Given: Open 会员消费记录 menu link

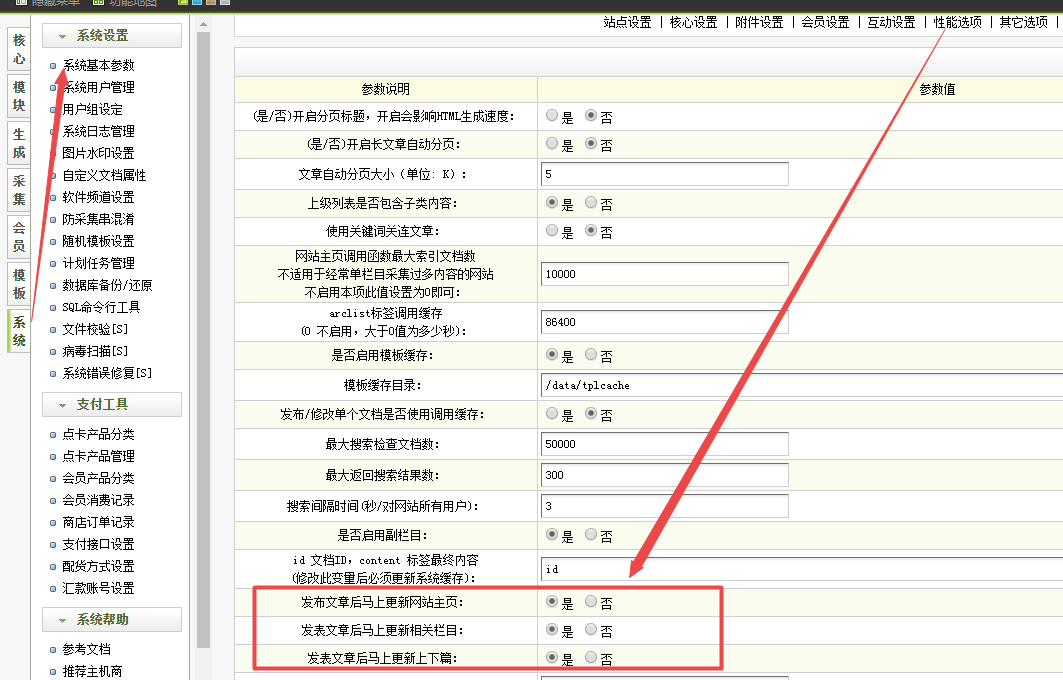Looking at the screenshot, I should pyautogui.click(x=98, y=500).
